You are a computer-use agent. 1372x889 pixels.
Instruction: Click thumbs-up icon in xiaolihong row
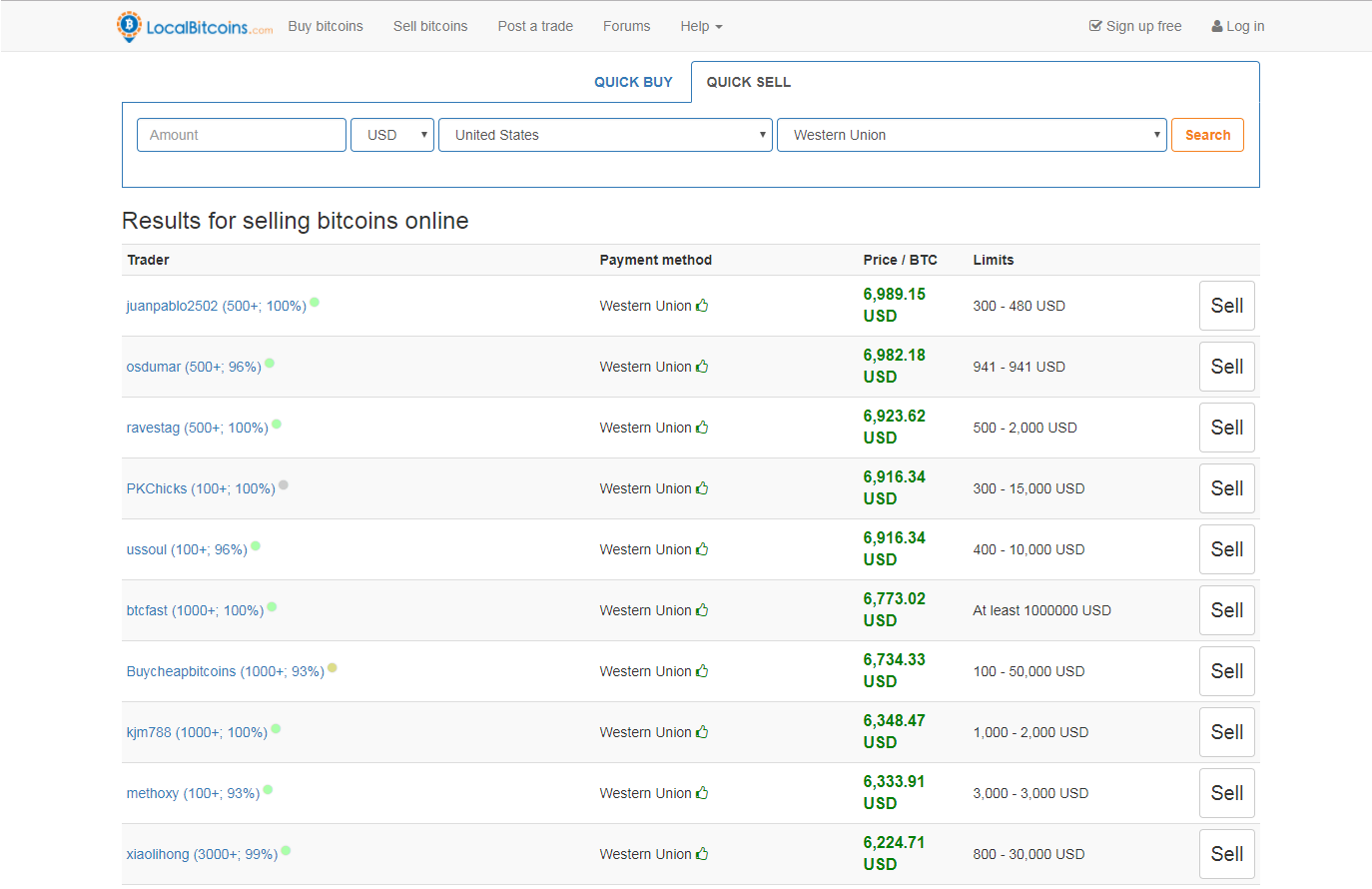(x=702, y=854)
